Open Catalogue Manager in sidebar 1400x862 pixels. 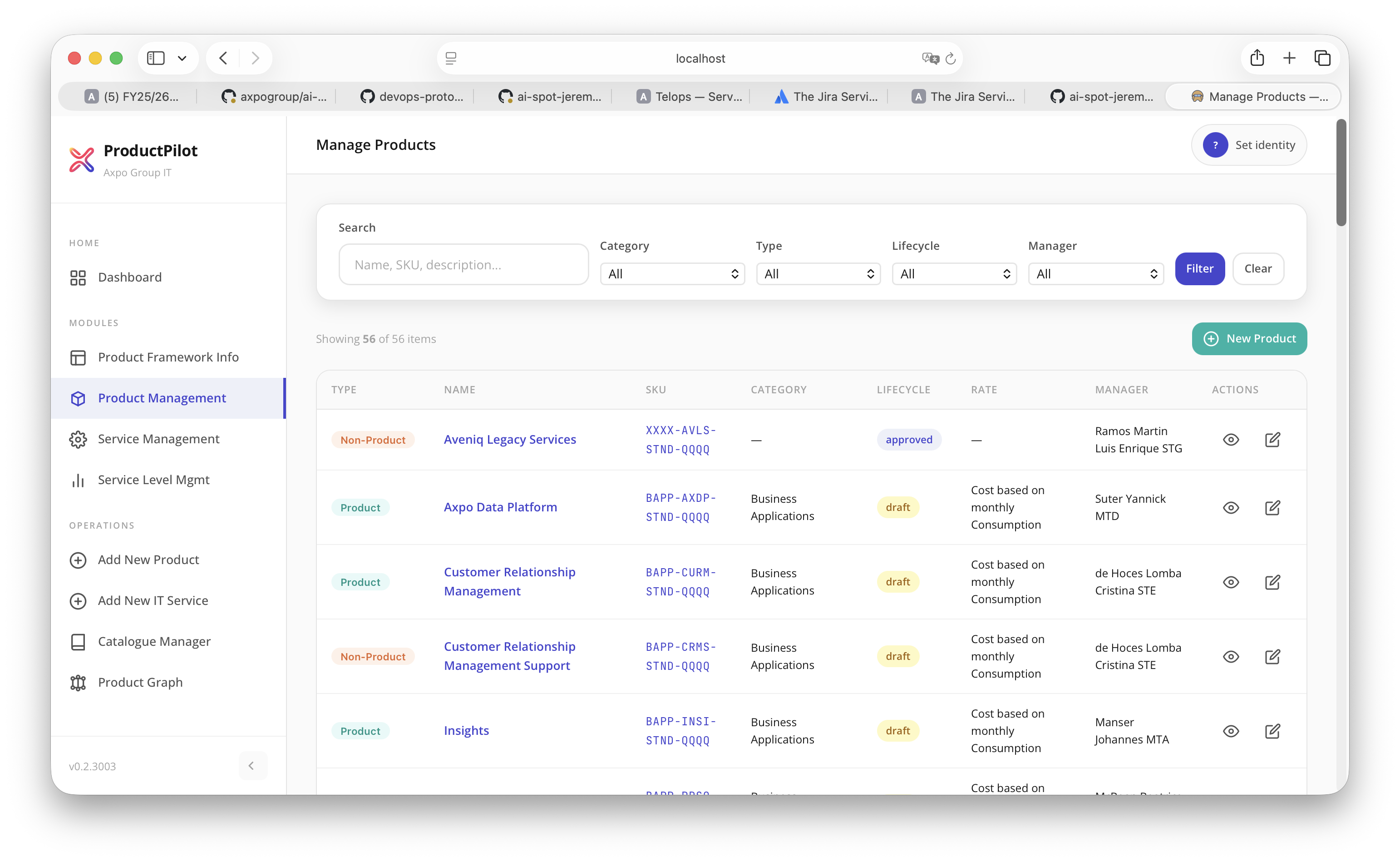(x=168, y=642)
